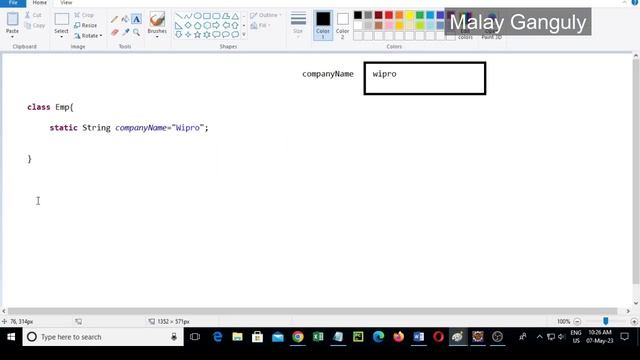Click the zoom out minus button
640x360 pixels.
[577, 322]
